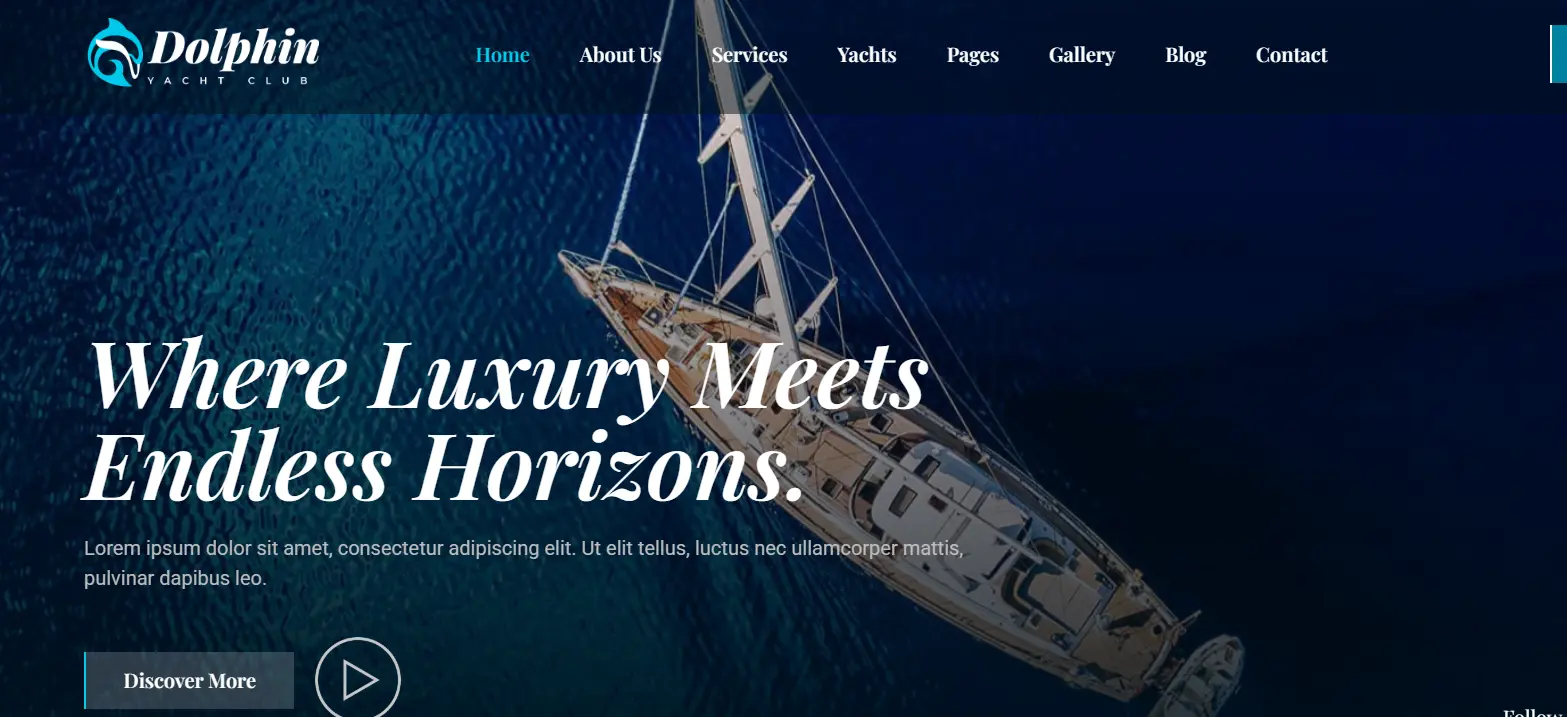Click the Follow text at the bottom right
This screenshot has height=717, width=1567.
1534,712
